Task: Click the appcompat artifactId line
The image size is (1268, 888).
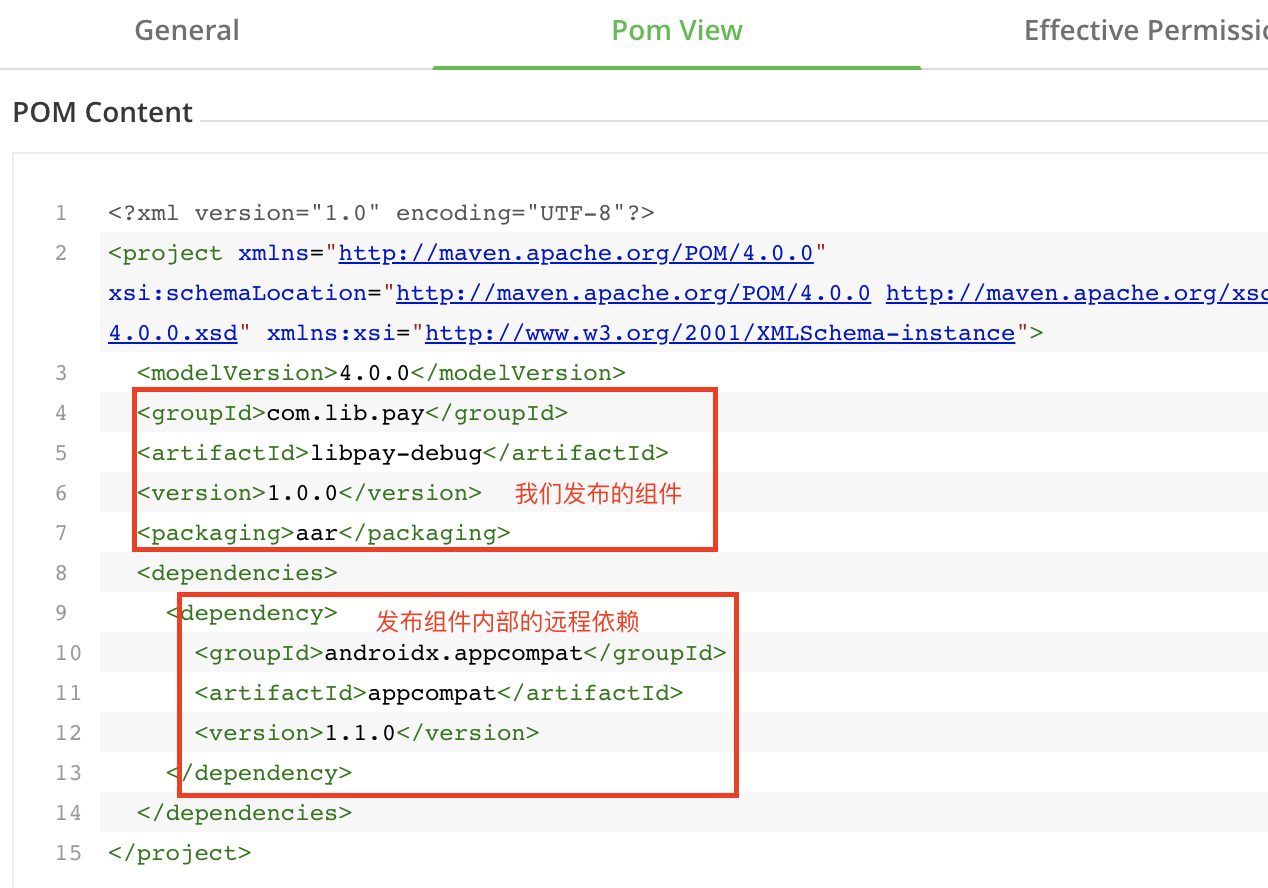Action: click(x=432, y=693)
